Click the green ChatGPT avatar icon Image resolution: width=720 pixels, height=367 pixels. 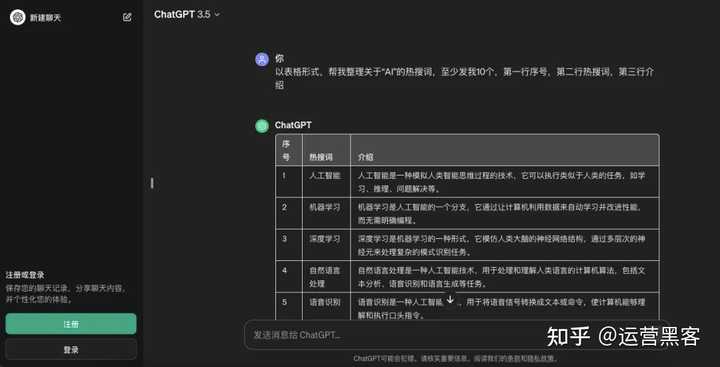[x=262, y=126]
